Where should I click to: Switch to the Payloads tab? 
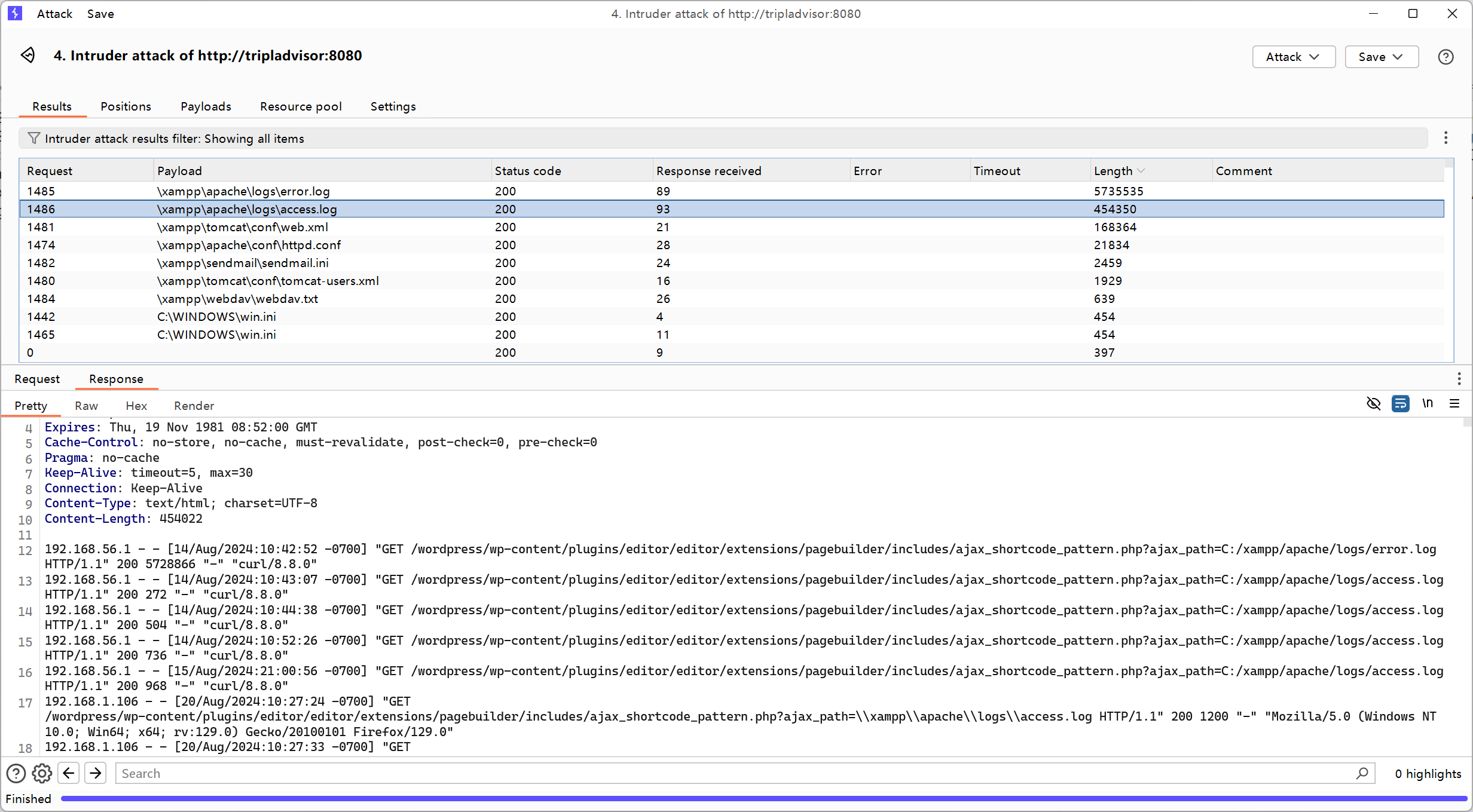(206, 106)
